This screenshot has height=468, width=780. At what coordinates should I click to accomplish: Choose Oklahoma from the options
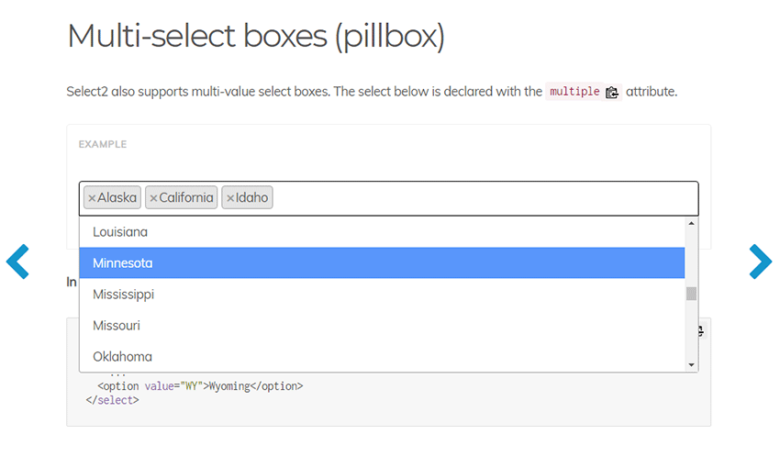(122, 356)
